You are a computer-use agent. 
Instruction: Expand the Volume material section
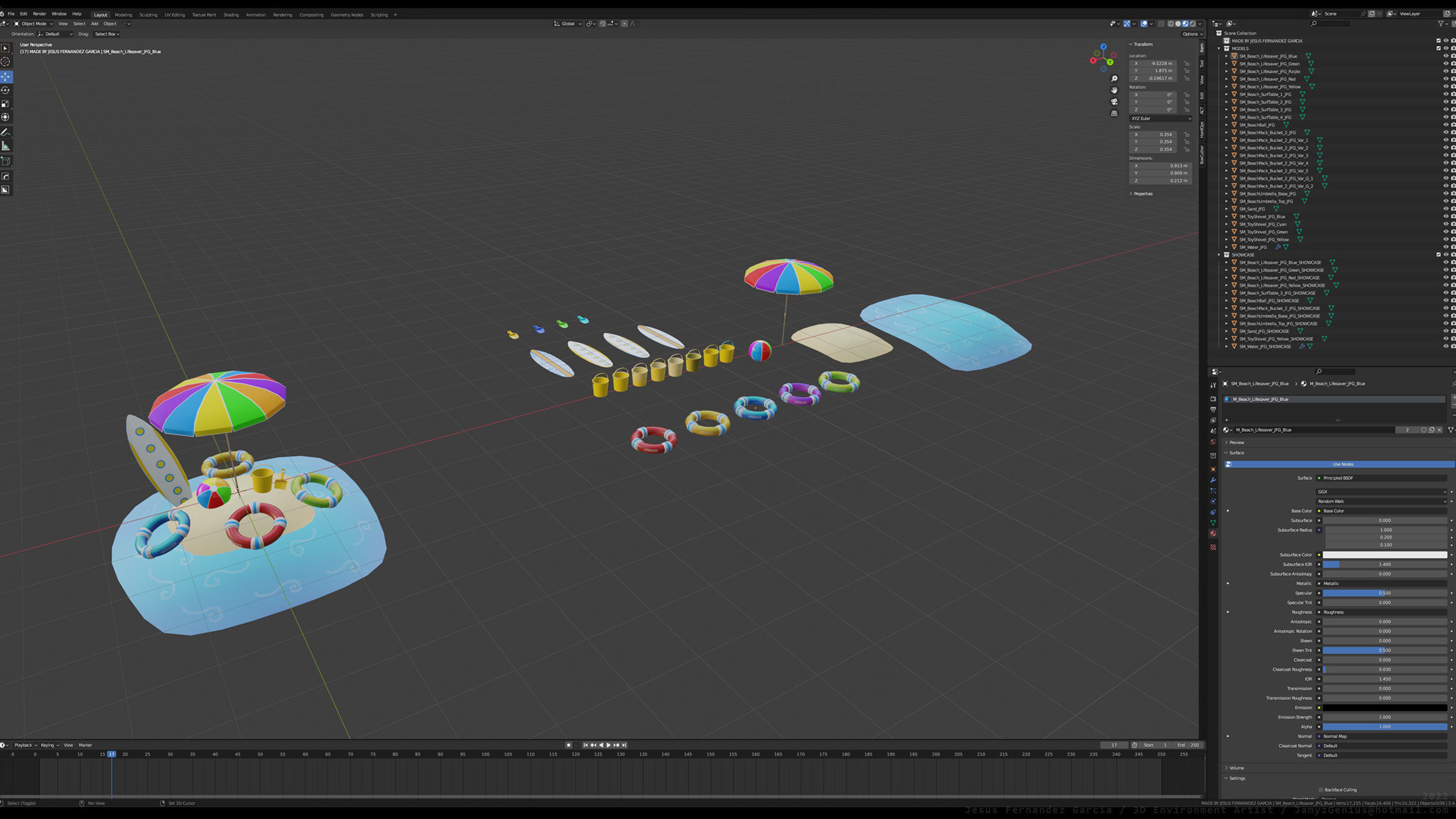click(x=1236, y=768)
